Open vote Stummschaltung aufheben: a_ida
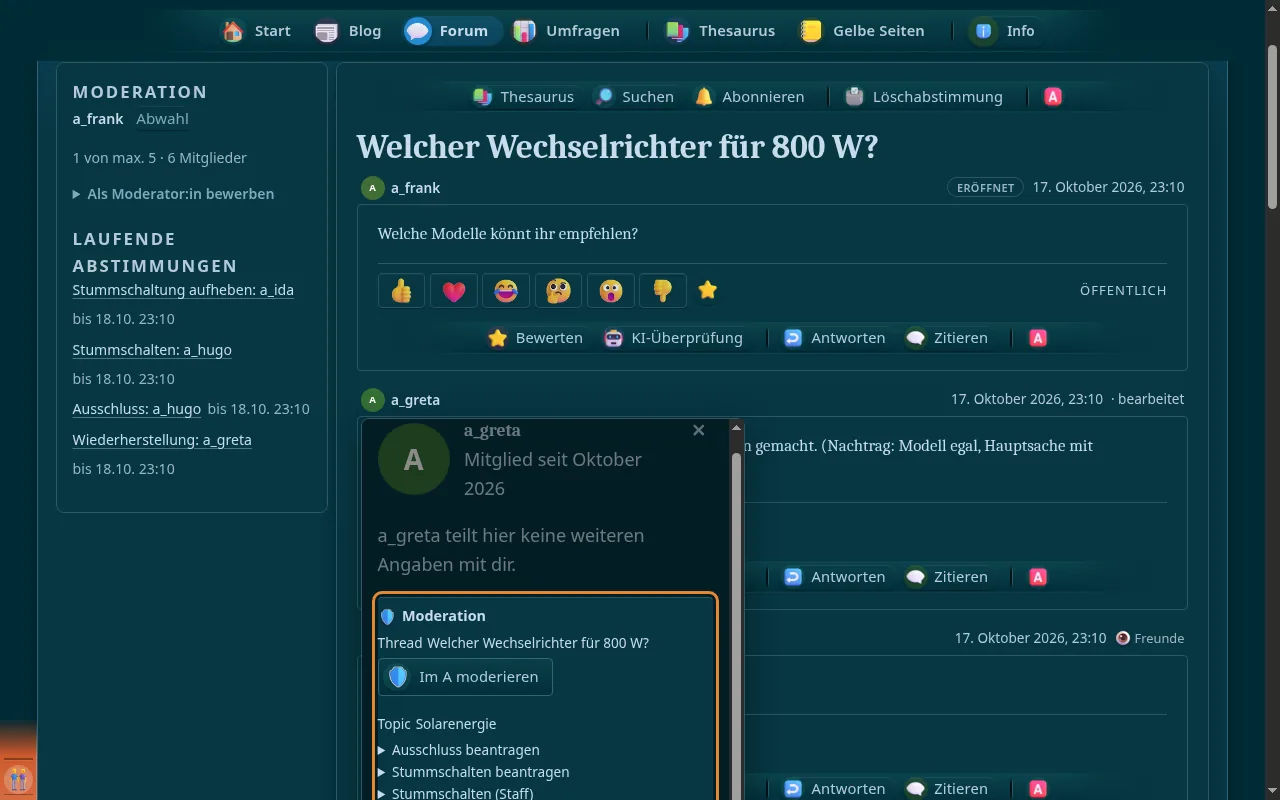This screenshot has height=800, width=1280. click(x=183, y=290)
